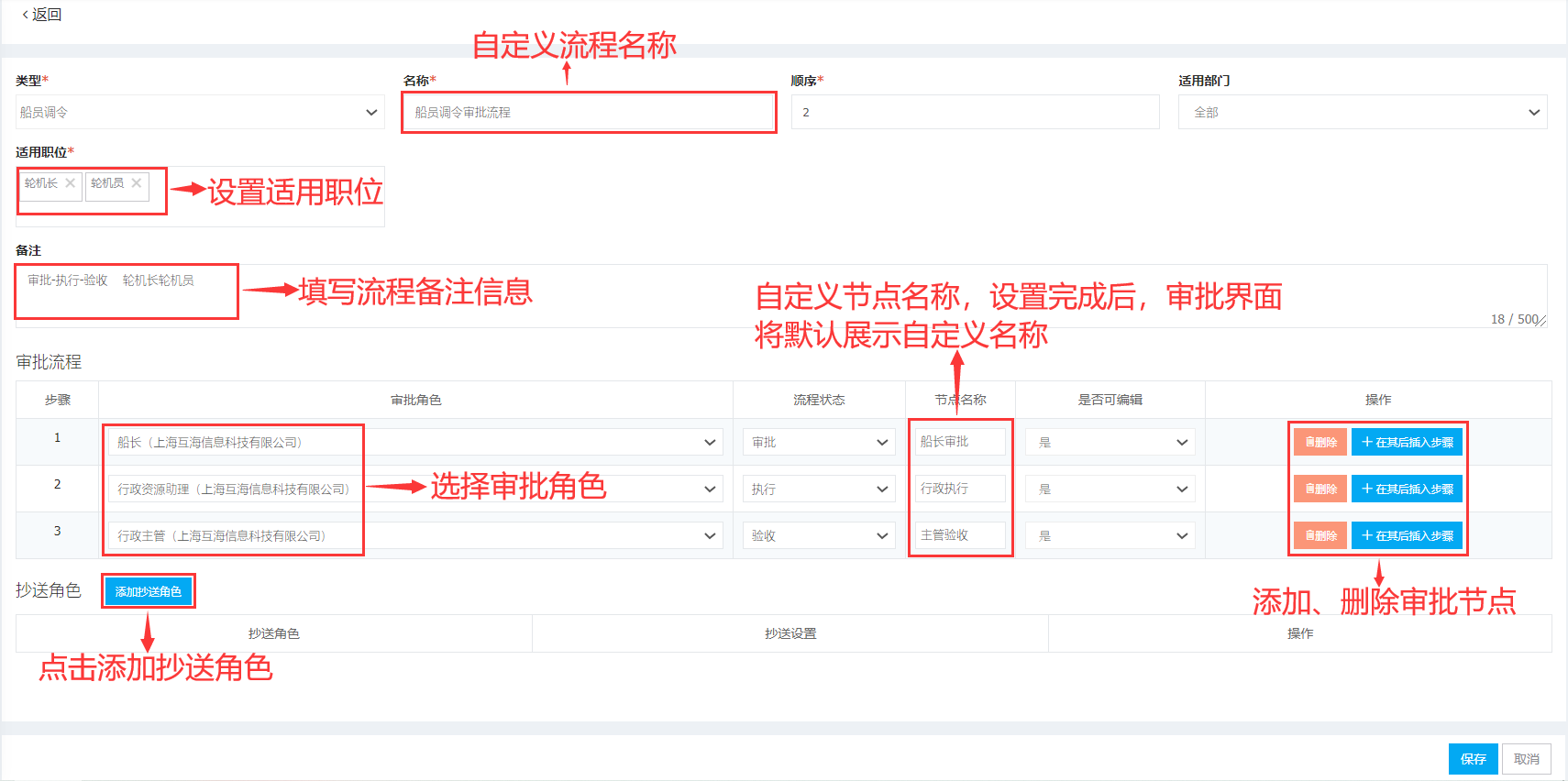
Task: Click the 步骤 column header
Action: point(58,400)
